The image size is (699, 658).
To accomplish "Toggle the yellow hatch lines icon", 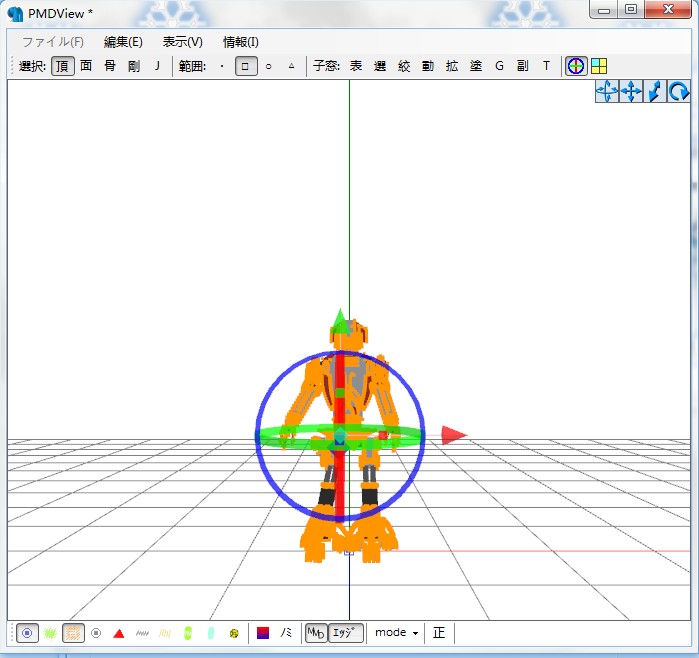I will click(x=165, y=633).
